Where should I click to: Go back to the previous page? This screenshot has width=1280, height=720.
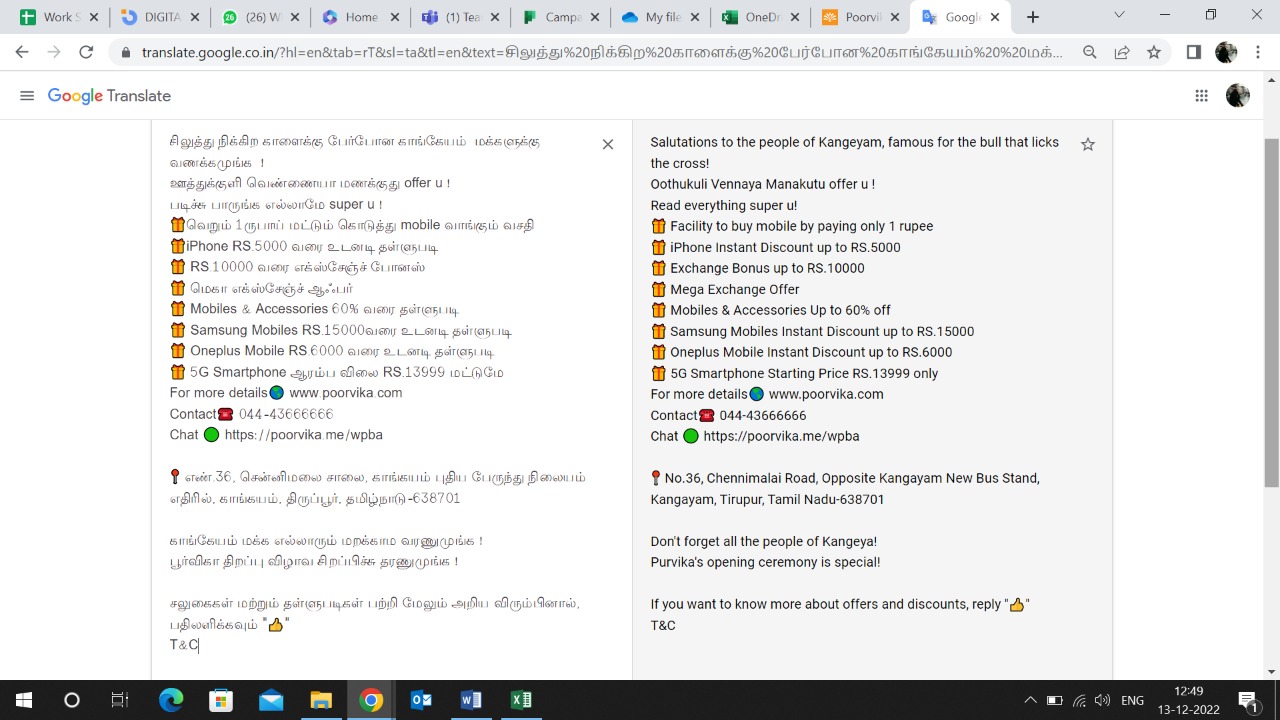[22, 53]
